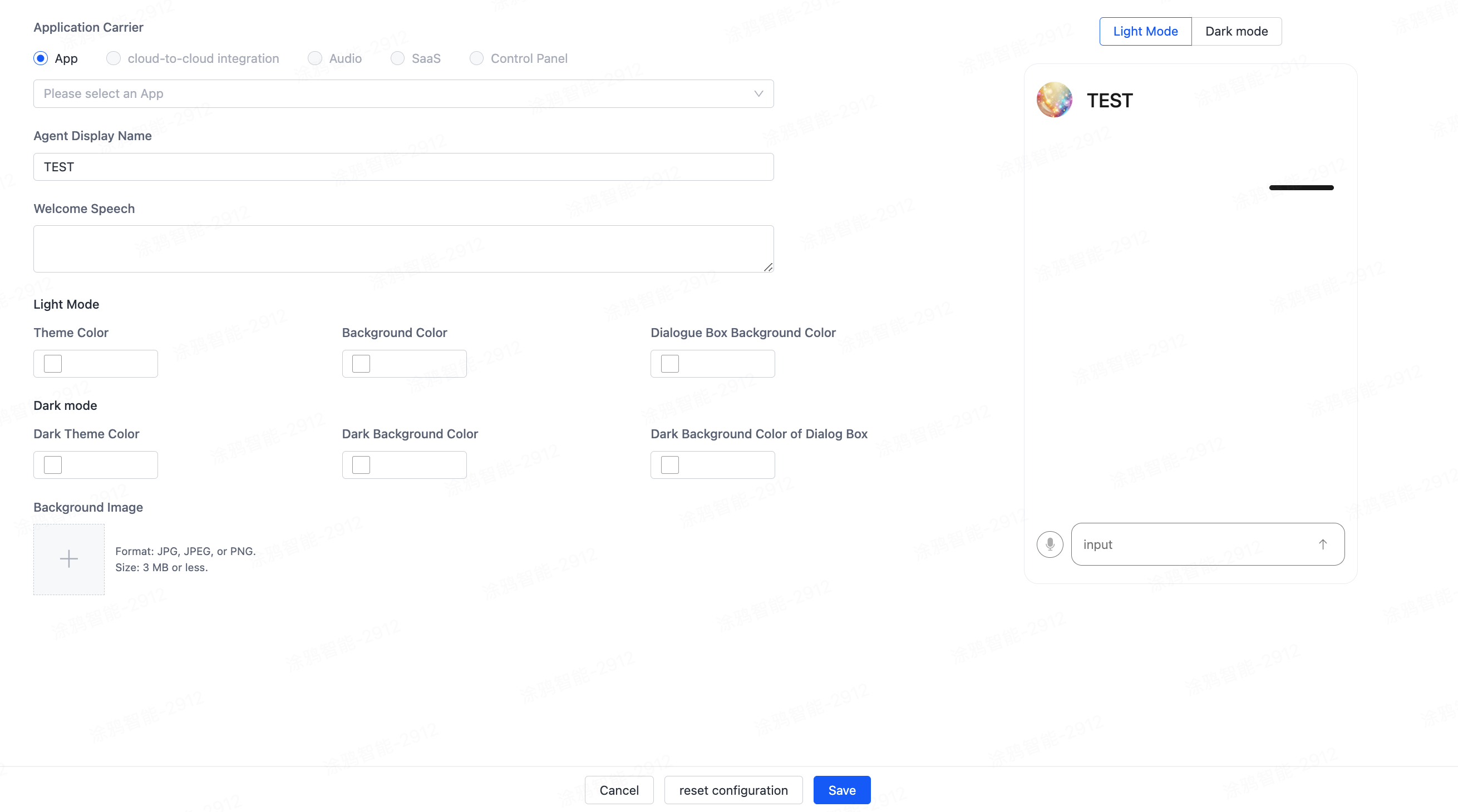This screenshot has width=1458, height=812.
Task: Select the cloud-to-cloud integration radio button
Action: tap(113, 58)
